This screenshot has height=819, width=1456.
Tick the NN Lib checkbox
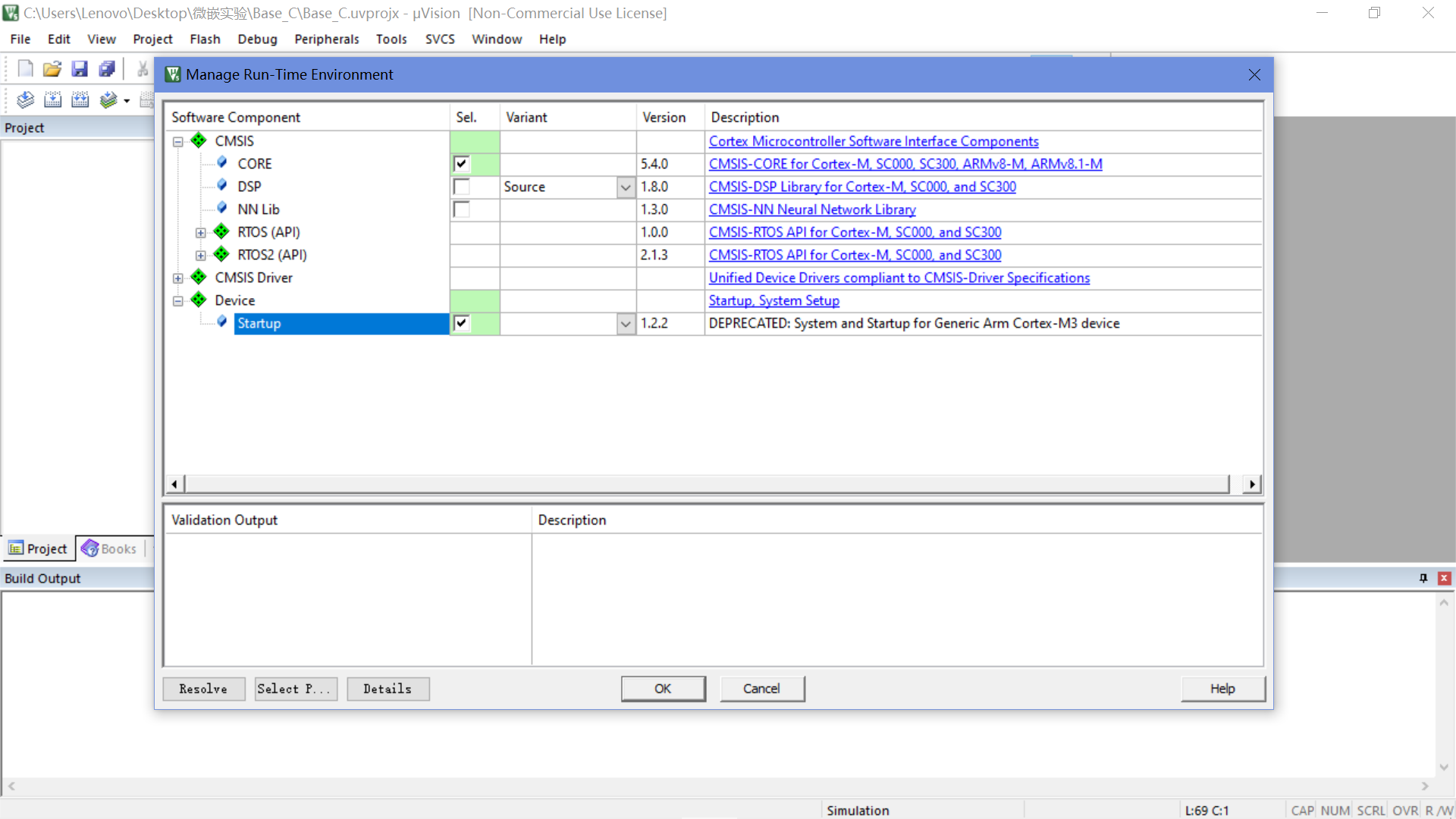point(461,209)
